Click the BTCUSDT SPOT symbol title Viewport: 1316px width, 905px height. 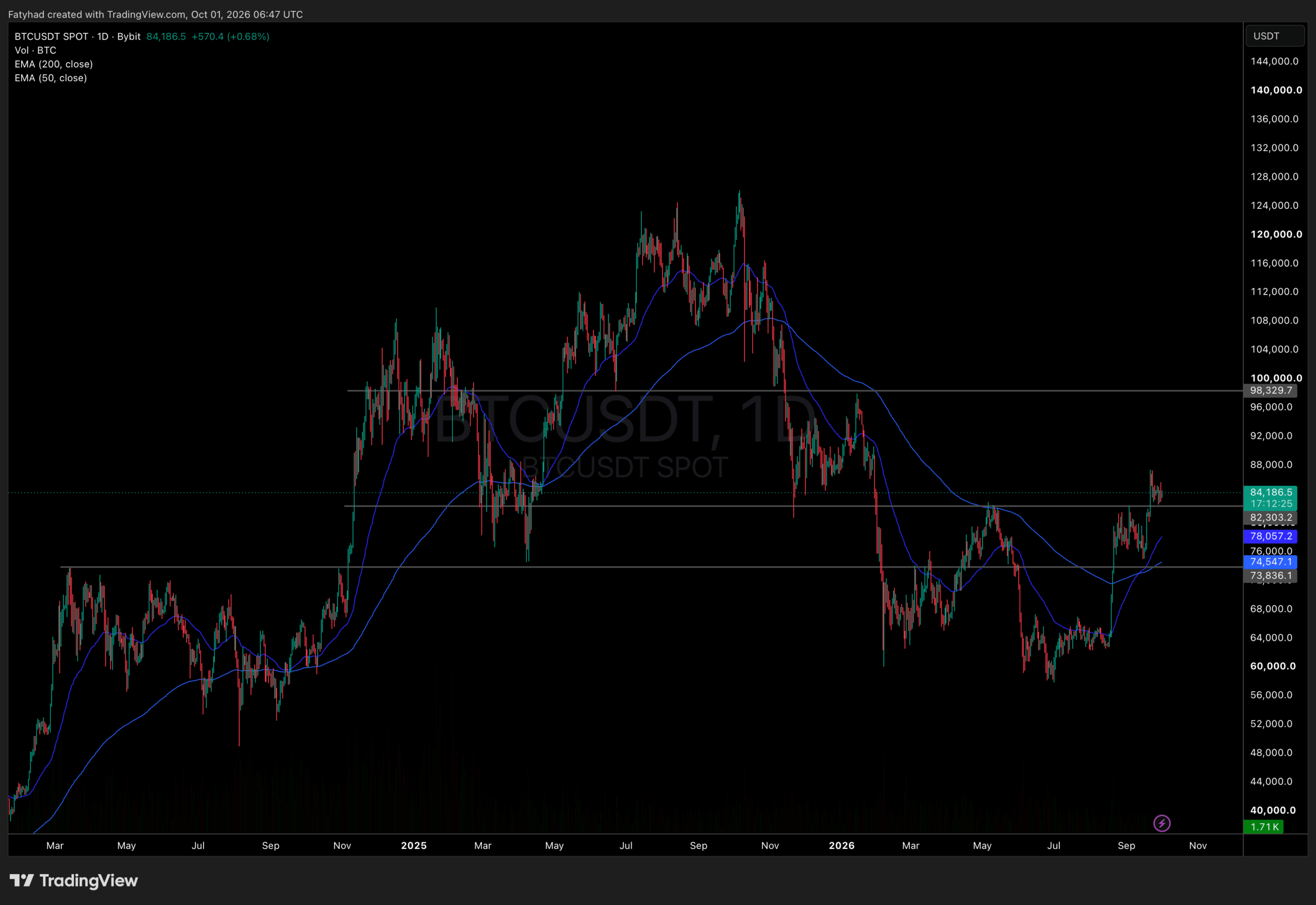click(77, 37)
